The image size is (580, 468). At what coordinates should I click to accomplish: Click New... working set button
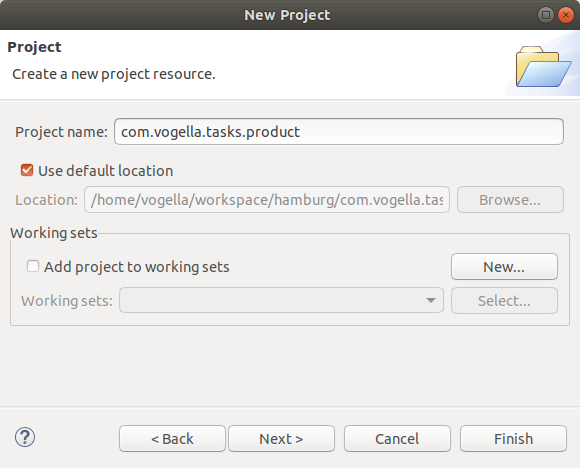pyautogui.click(x=504, y=266)
